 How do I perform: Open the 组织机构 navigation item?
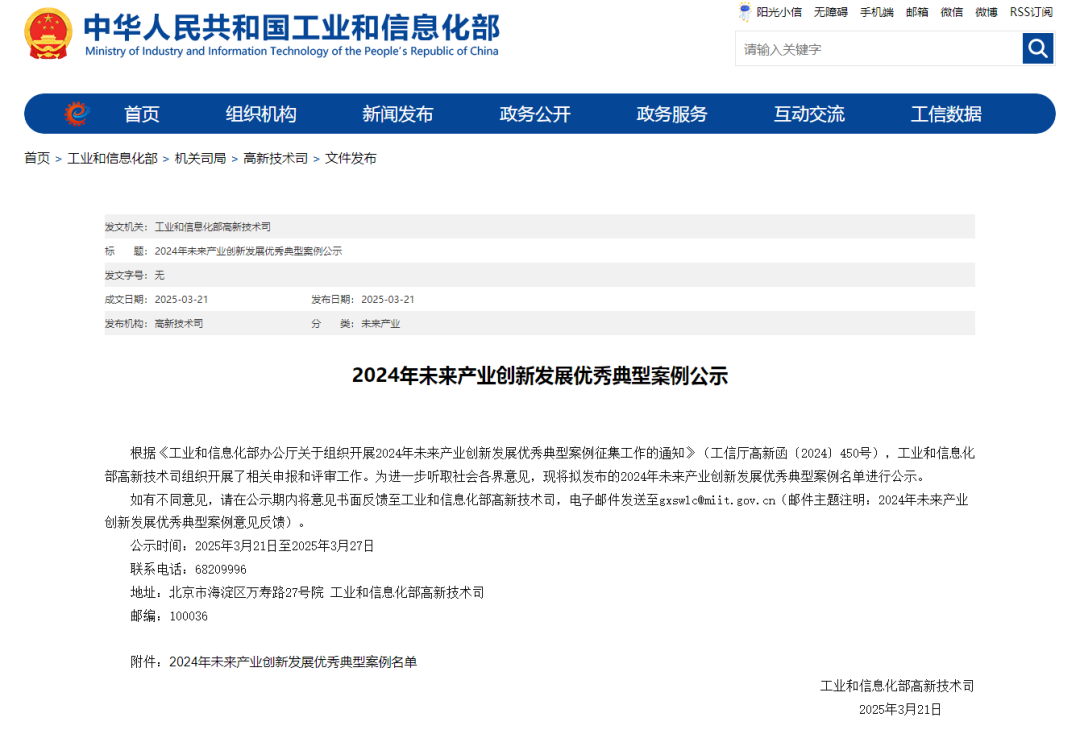[261, 114]
